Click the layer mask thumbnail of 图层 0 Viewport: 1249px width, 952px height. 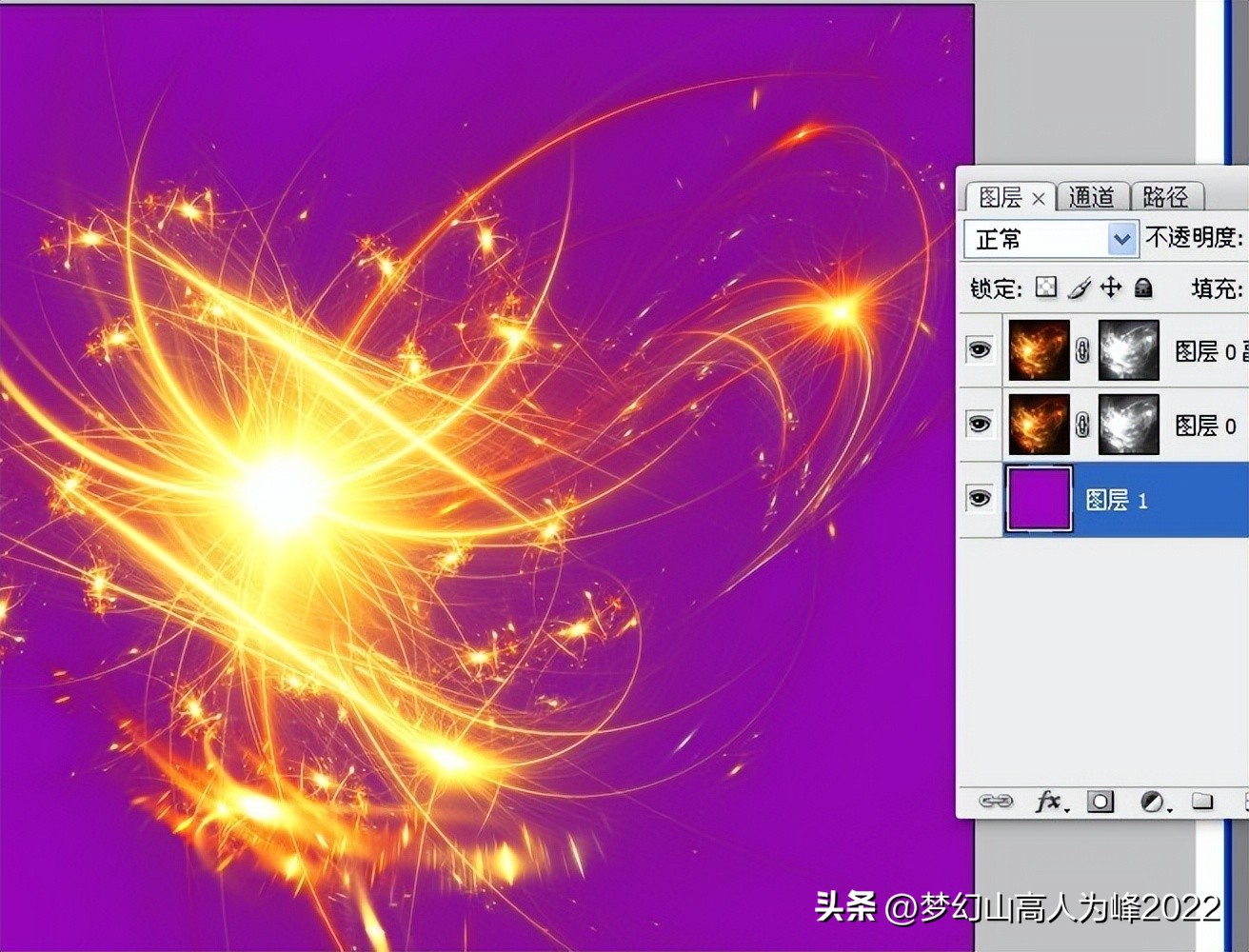click(x=1127, y=425)
